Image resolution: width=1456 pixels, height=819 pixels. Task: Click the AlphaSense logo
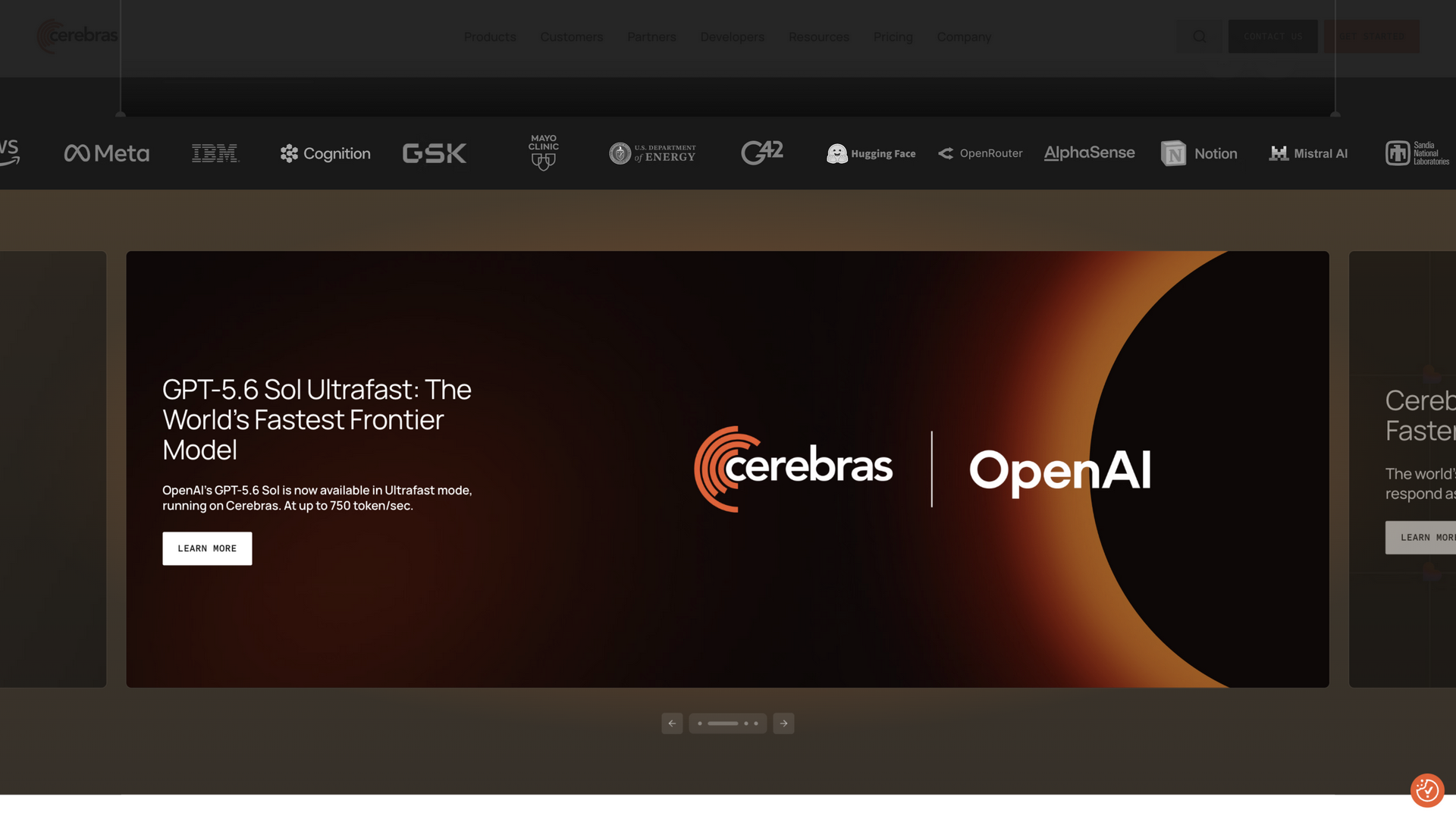(x=1090, y=153)
